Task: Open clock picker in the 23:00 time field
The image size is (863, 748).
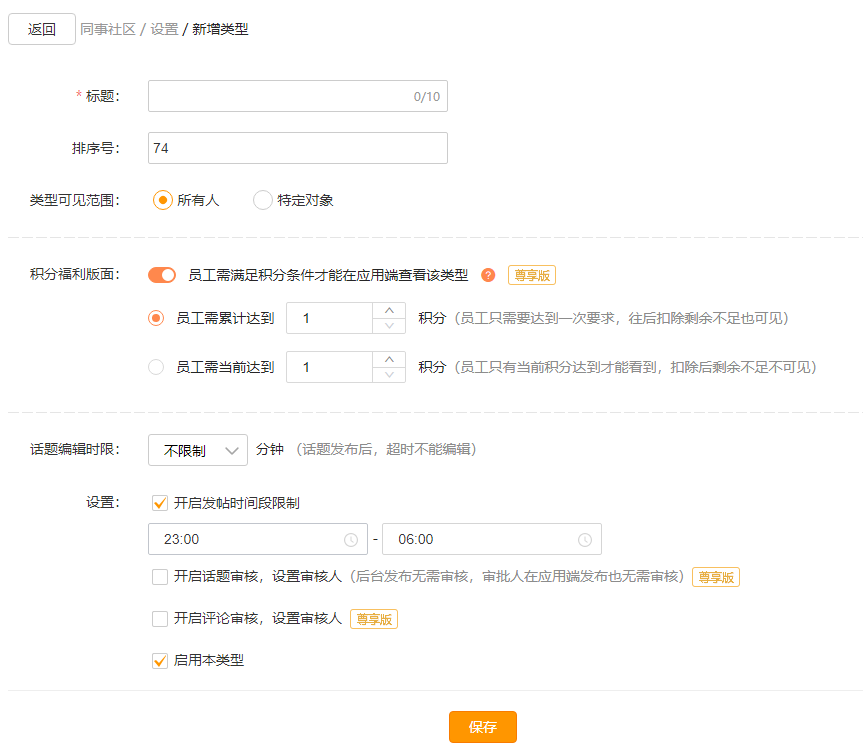Action: tap(351, 539)
